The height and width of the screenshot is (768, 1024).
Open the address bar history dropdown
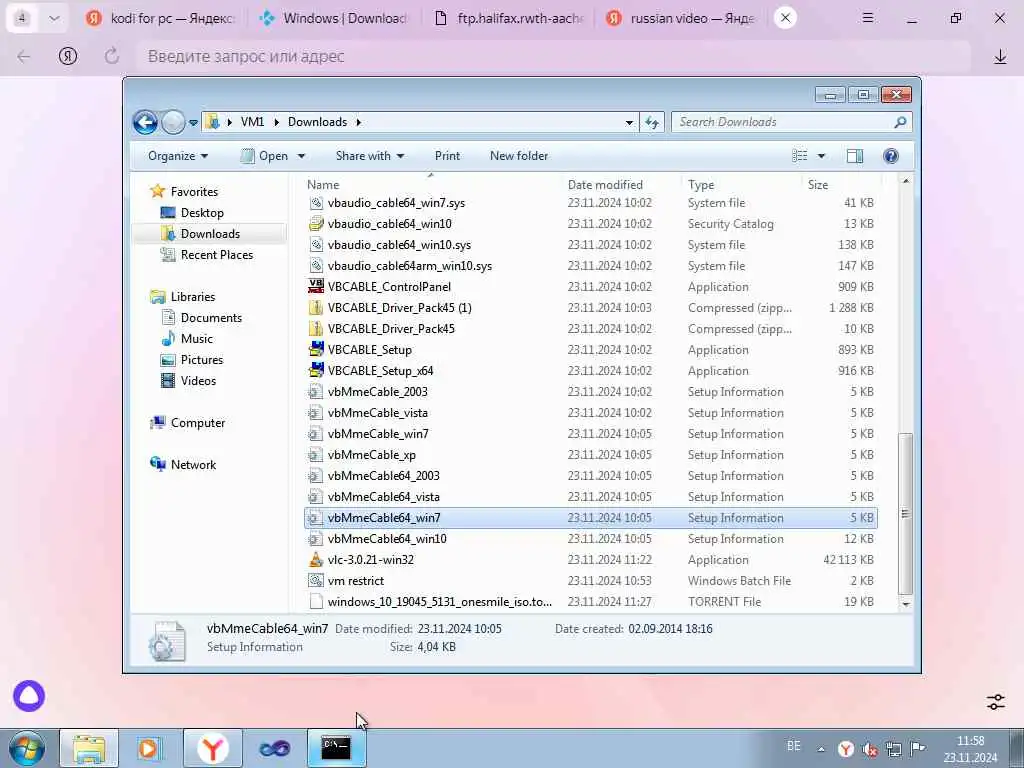(x=629, y=122)
